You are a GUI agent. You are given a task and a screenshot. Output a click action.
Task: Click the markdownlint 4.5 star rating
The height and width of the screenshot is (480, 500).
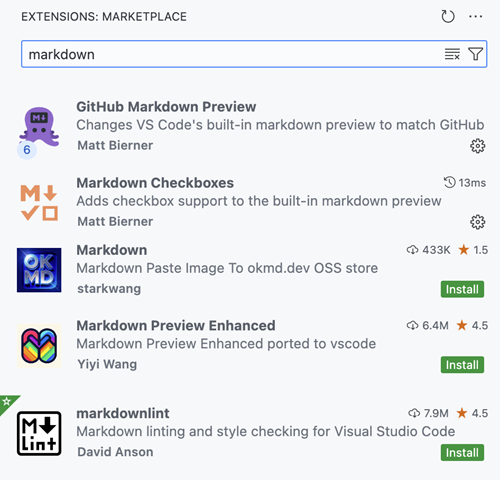(x=472, y=413)
